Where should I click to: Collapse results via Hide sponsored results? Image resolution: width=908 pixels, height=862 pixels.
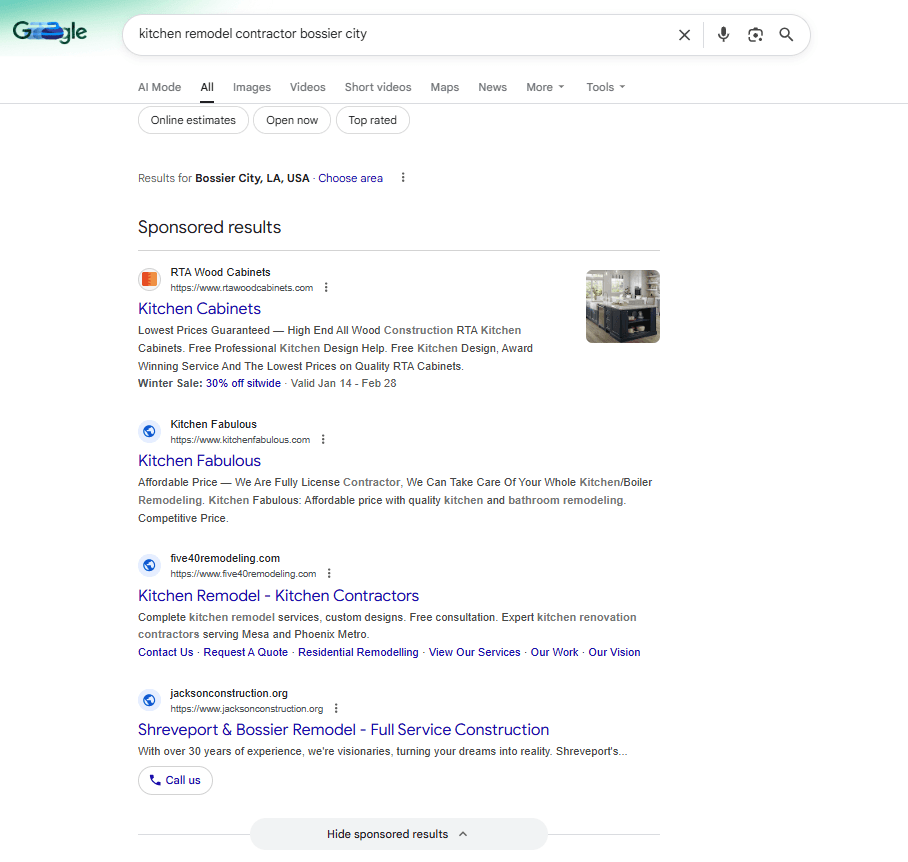pos(398,834)
